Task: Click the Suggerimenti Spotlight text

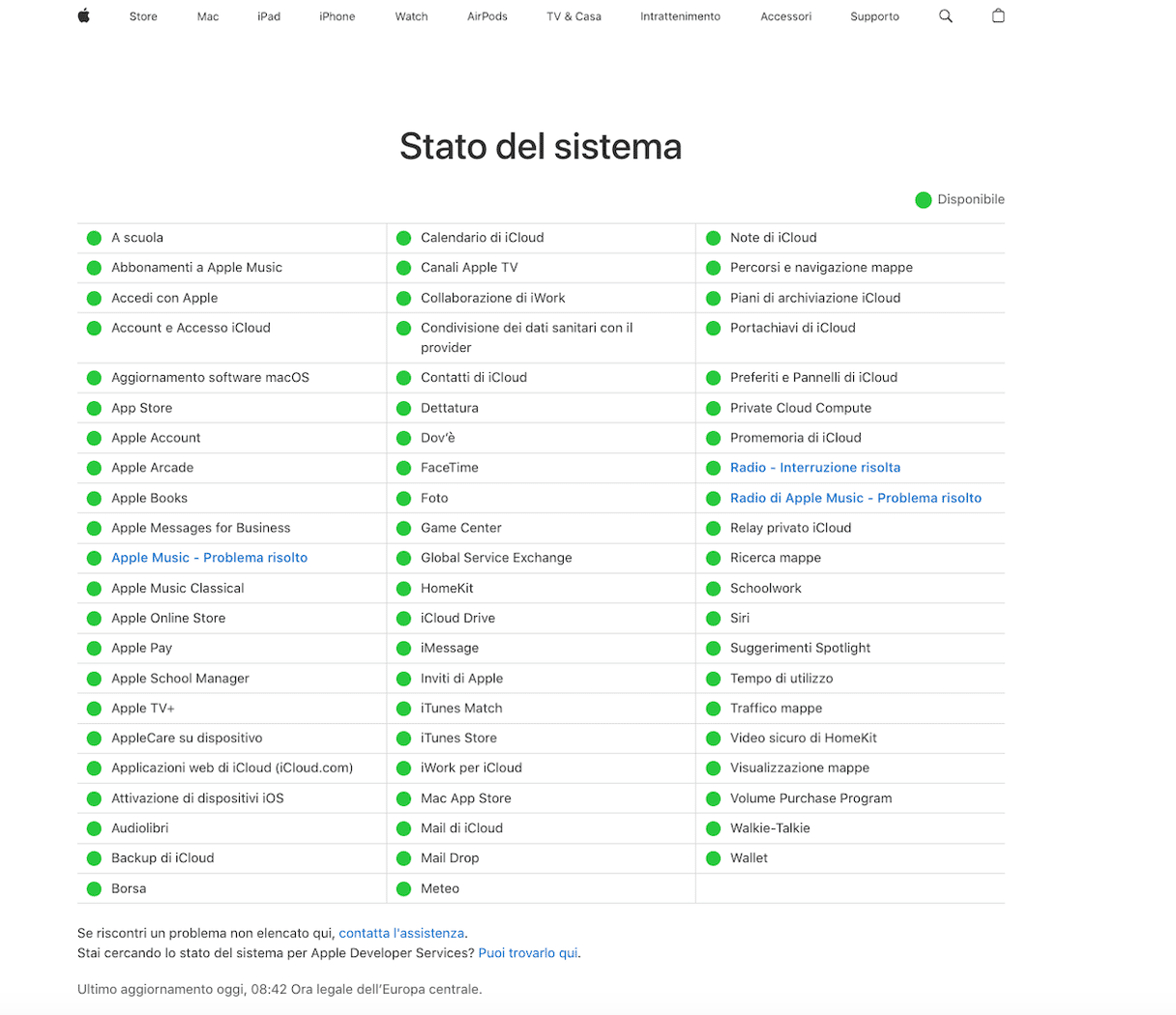Action: (x=801, y=649)
